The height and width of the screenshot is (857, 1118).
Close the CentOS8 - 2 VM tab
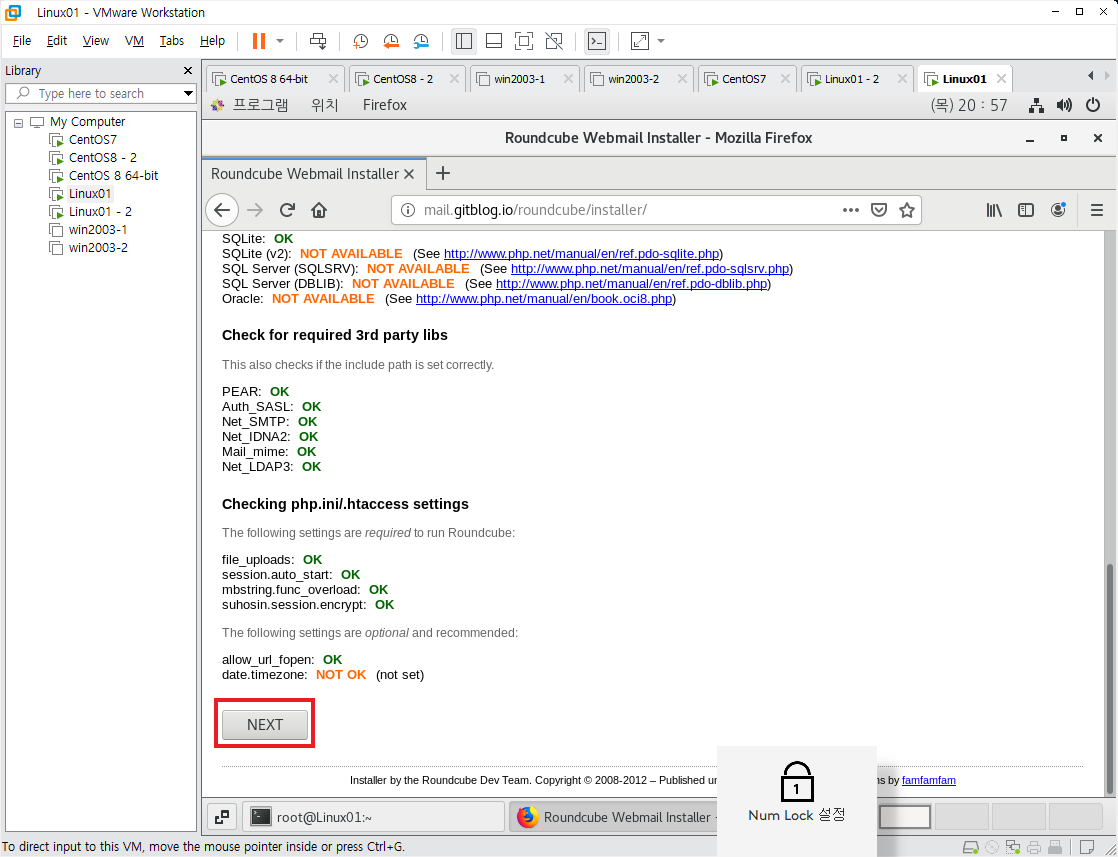454,79
